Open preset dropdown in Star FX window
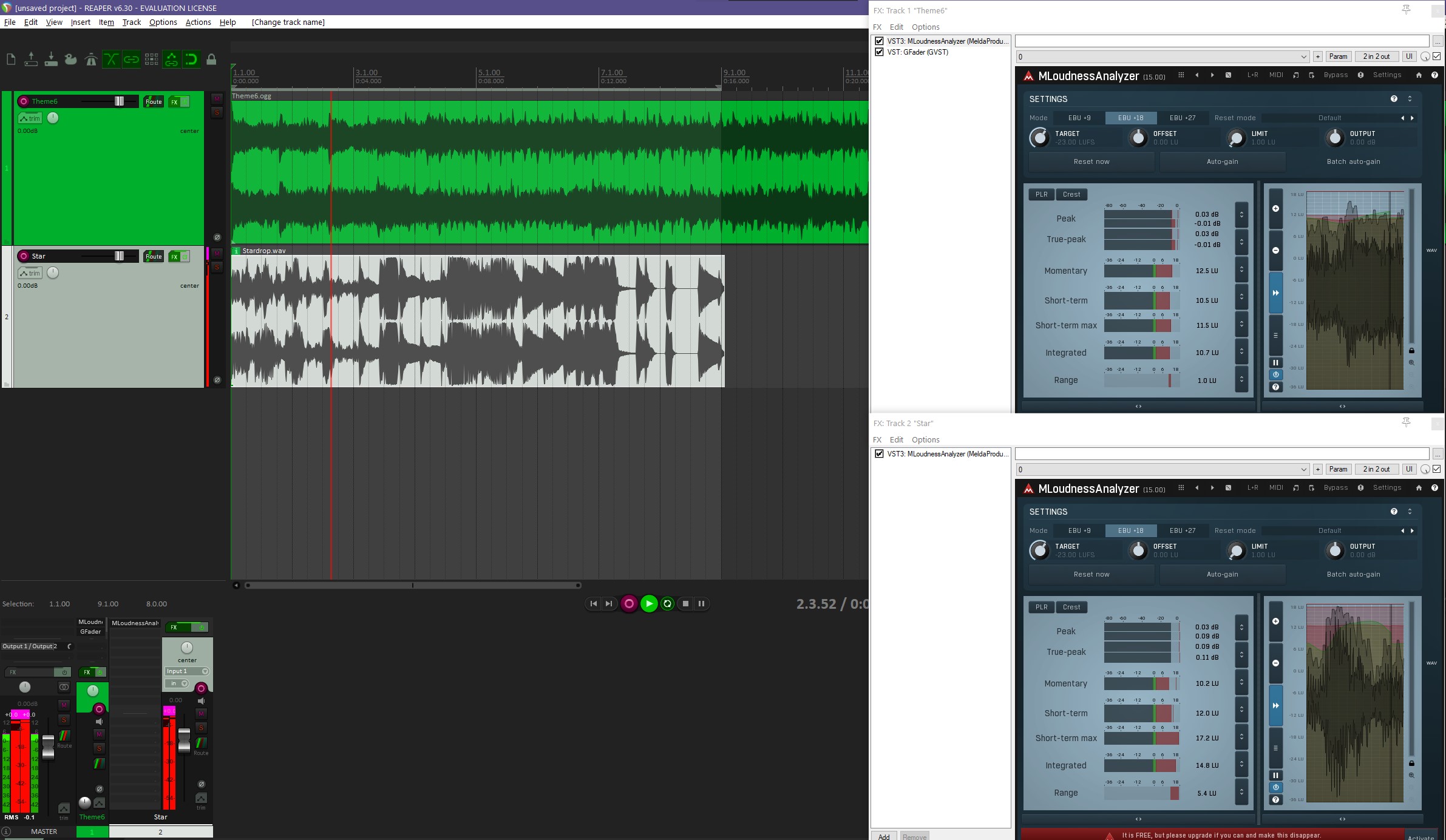 pyautogui.click(x=1163, y=469)
